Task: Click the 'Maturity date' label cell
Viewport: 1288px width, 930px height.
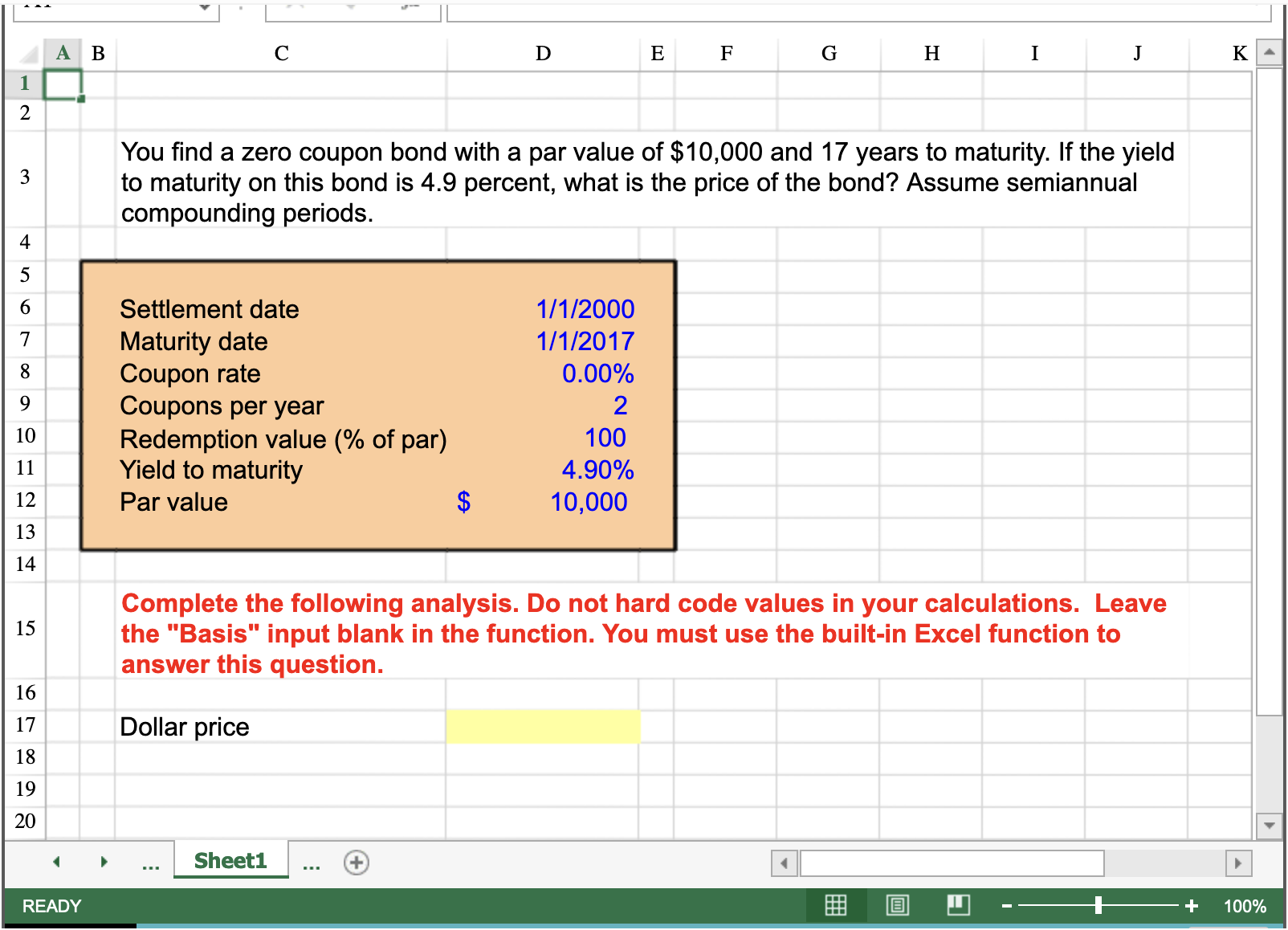Action: (194, 341)
